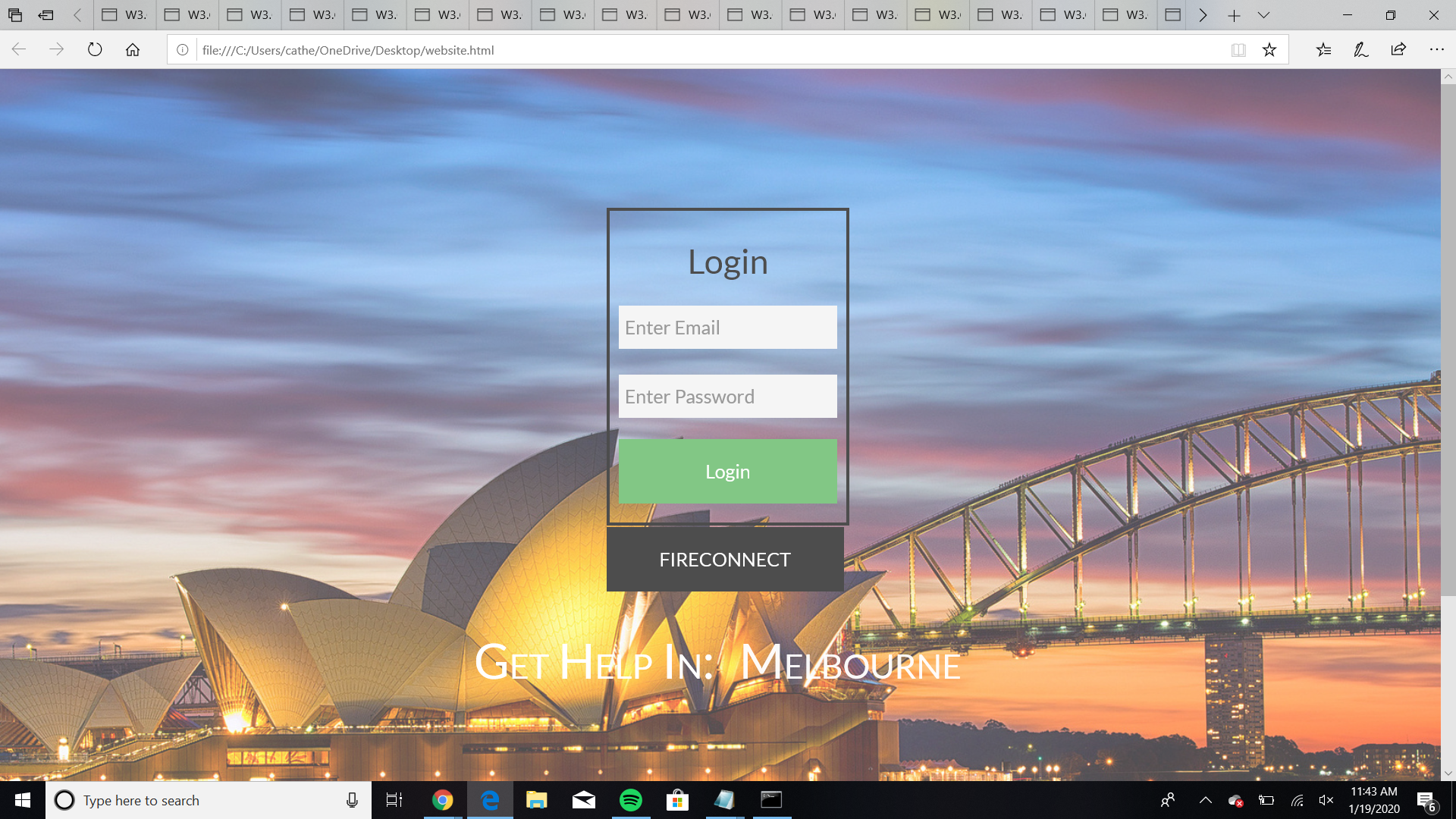
Task: Click the FIRECONNECT button
Action: tap(725, 560)
